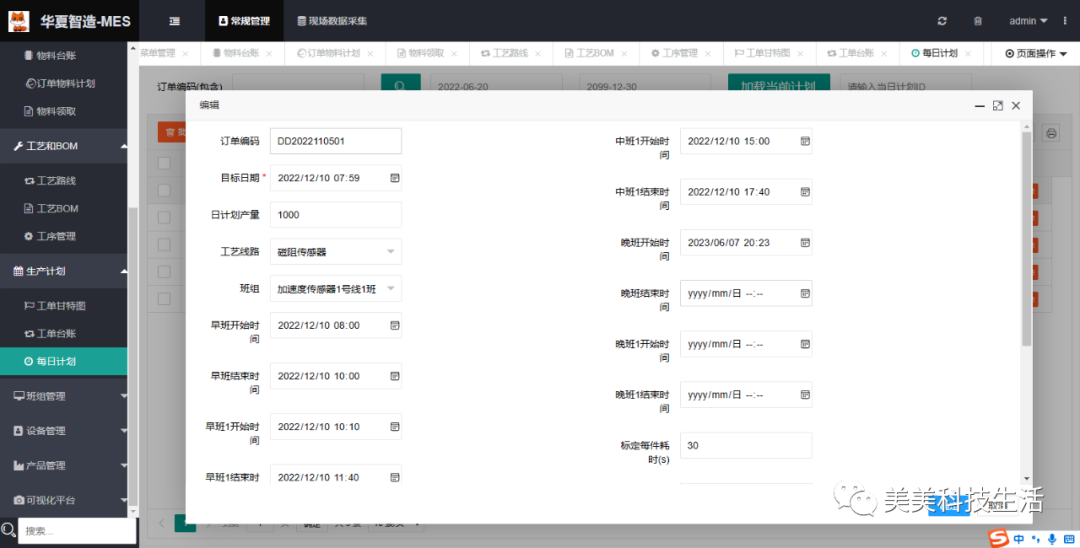1080x548 pixels.
Task: Open the 工艺线路 dropdown
Action: pyautogui.click(x=335, y=252)
